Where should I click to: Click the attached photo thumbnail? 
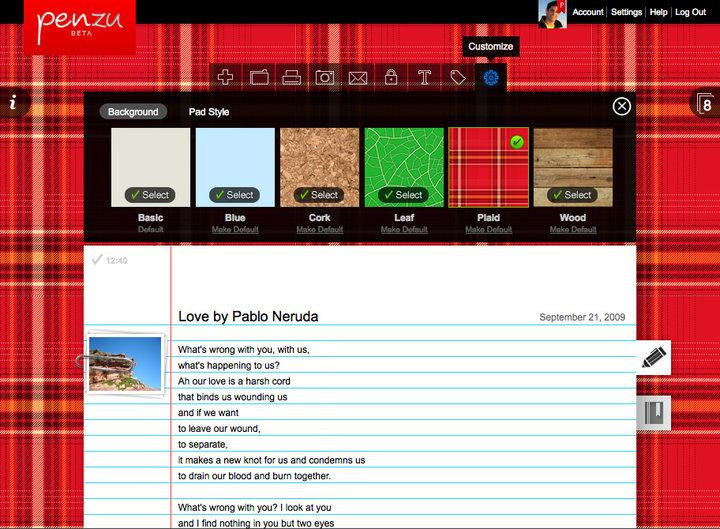[x=126, y=363]
